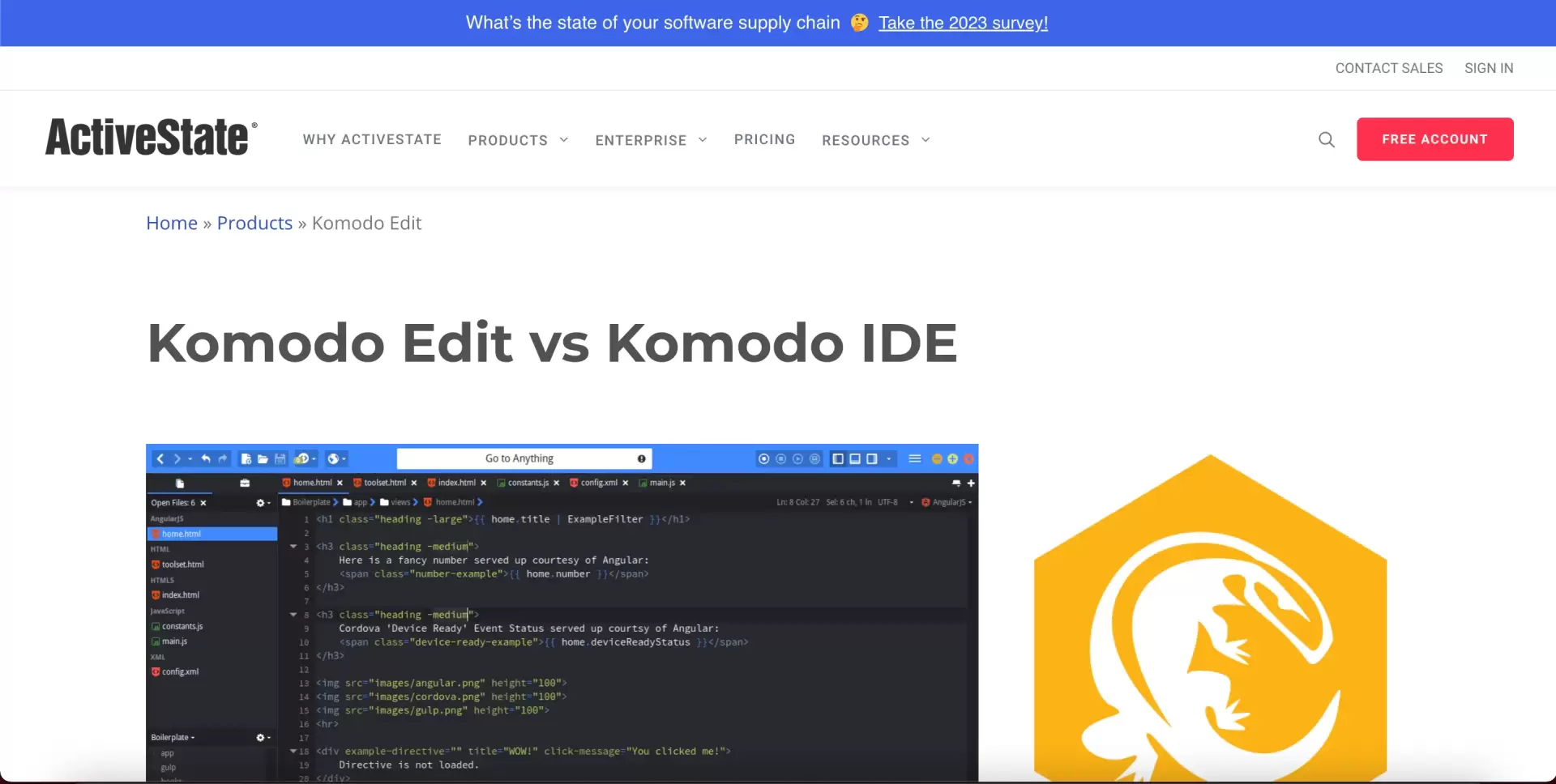
Task: Click the stop macro icon in Komodo toolbar
Action: pyautogui.click(x=780, y=458)
